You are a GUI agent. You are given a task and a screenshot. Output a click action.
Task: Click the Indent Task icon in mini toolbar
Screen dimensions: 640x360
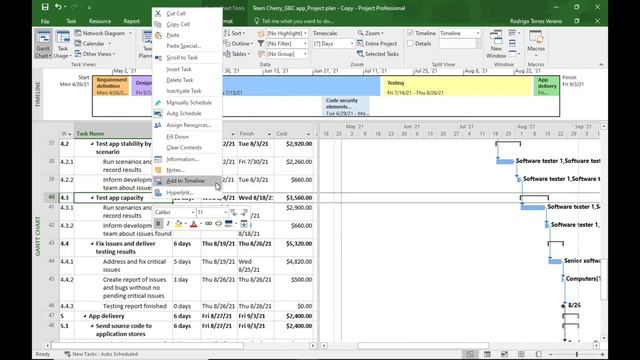pos(244,212)
